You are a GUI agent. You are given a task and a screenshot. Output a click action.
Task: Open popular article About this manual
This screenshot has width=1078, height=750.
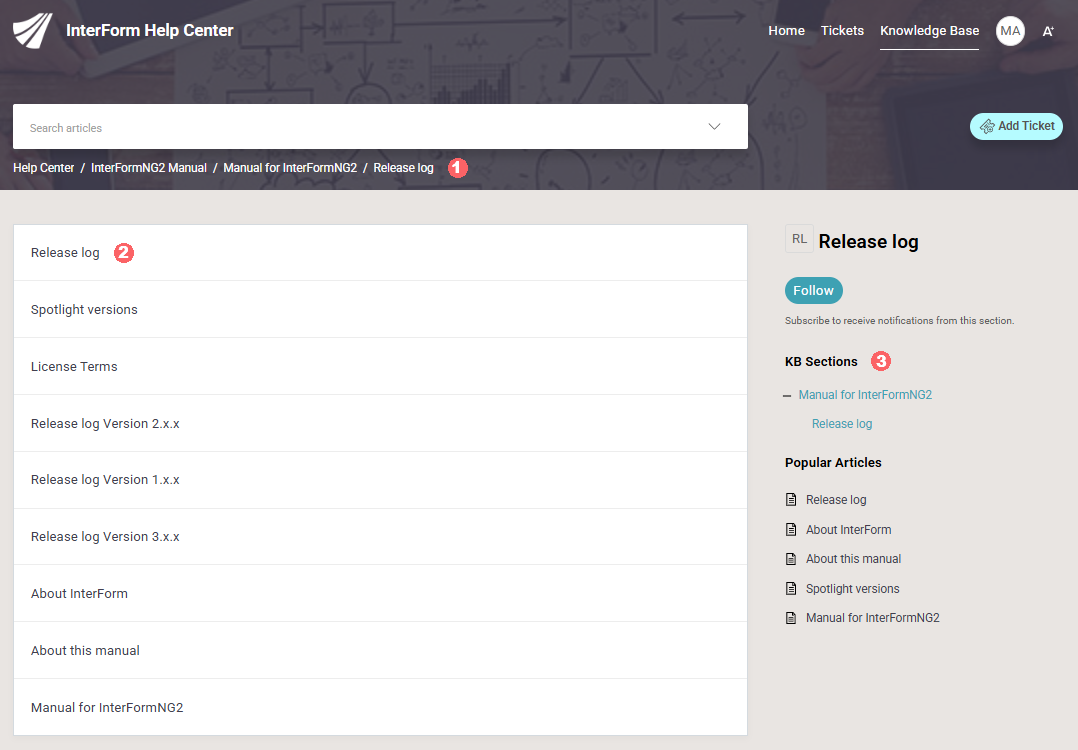tap(853, 559)
